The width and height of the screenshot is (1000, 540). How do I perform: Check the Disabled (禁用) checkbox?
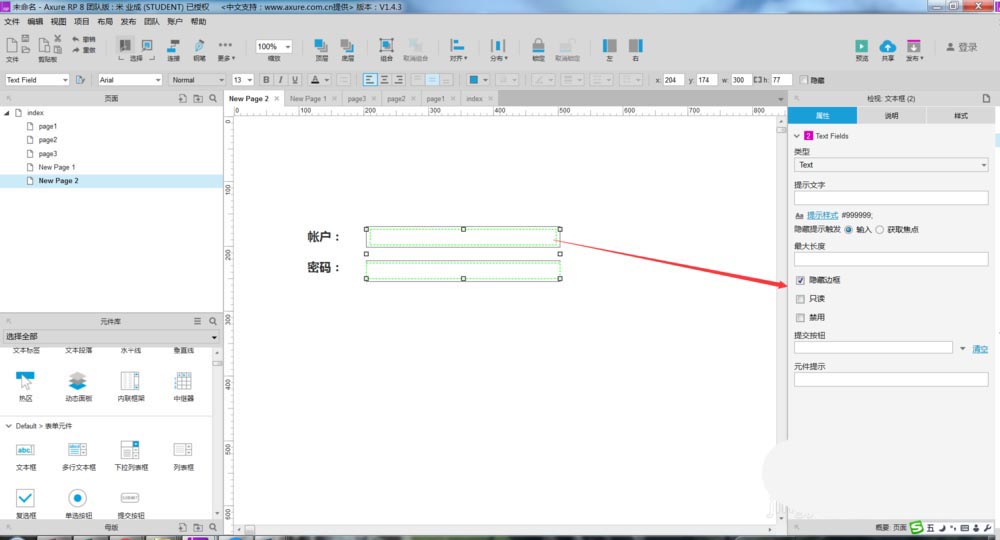[800, 317]
